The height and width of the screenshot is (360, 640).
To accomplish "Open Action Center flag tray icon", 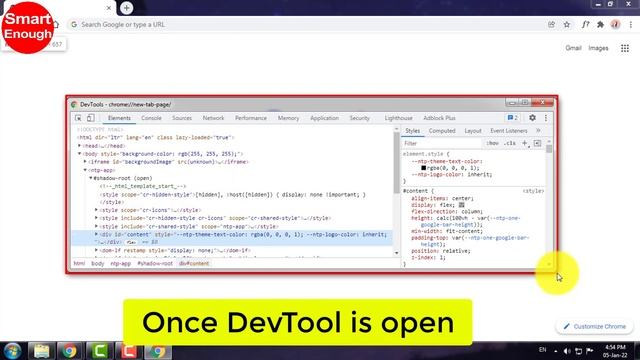I will click(590, 351).
